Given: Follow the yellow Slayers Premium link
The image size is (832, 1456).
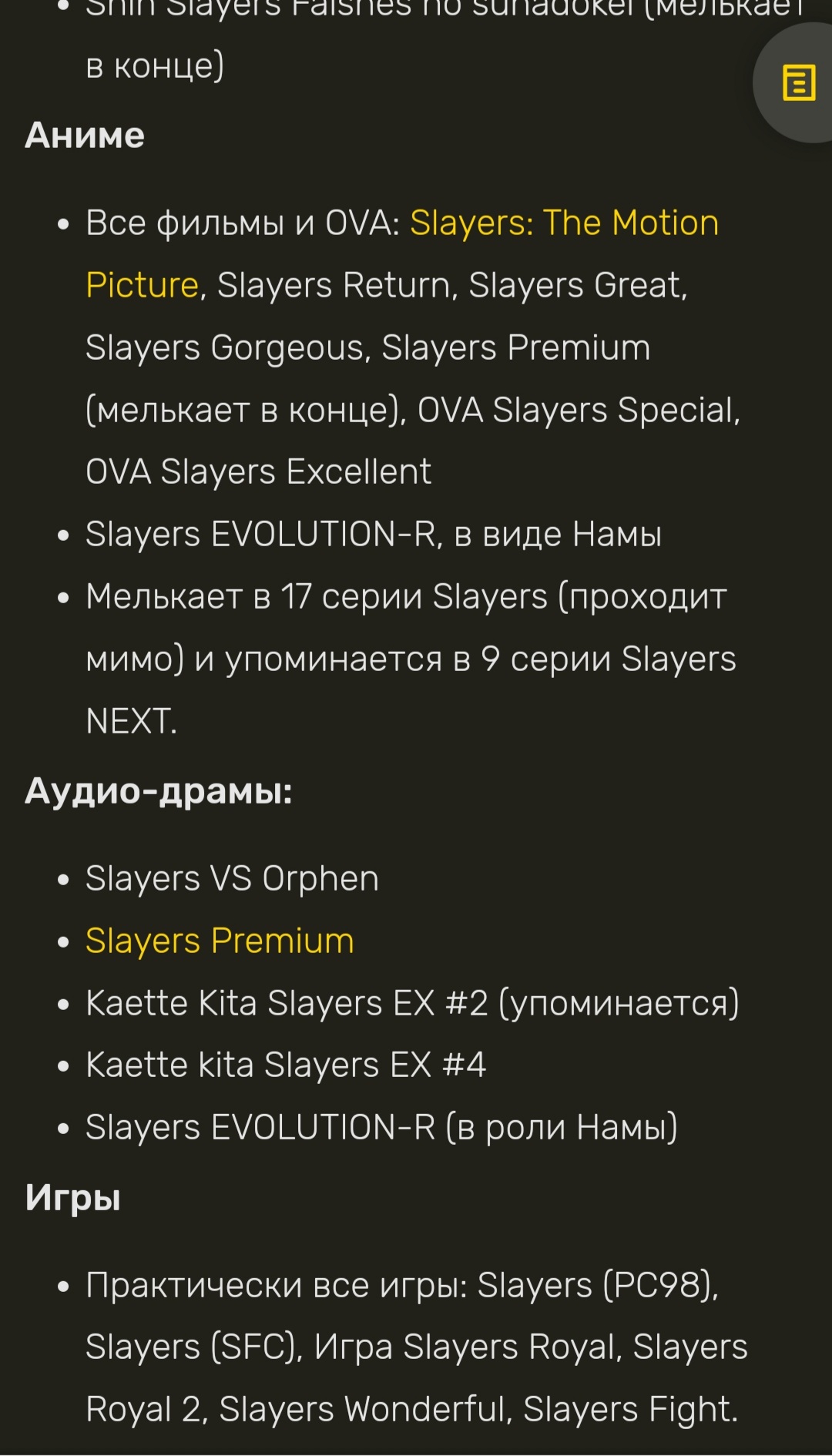Looking at the screenshot, I should [x=220, y=941].
